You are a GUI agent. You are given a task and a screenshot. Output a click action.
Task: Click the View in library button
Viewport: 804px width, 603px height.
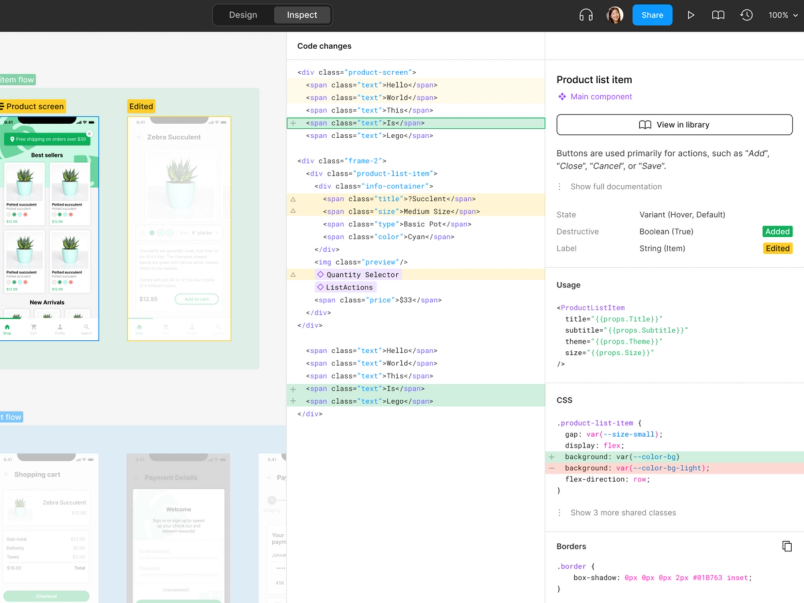pyautogui.click(x=674, y=124)
